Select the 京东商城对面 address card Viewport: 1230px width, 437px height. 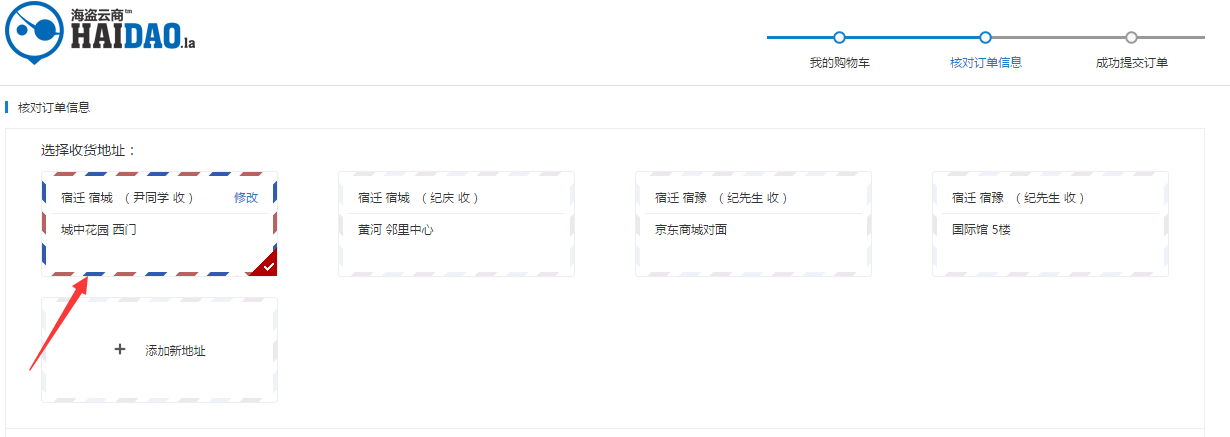(753, 224)
